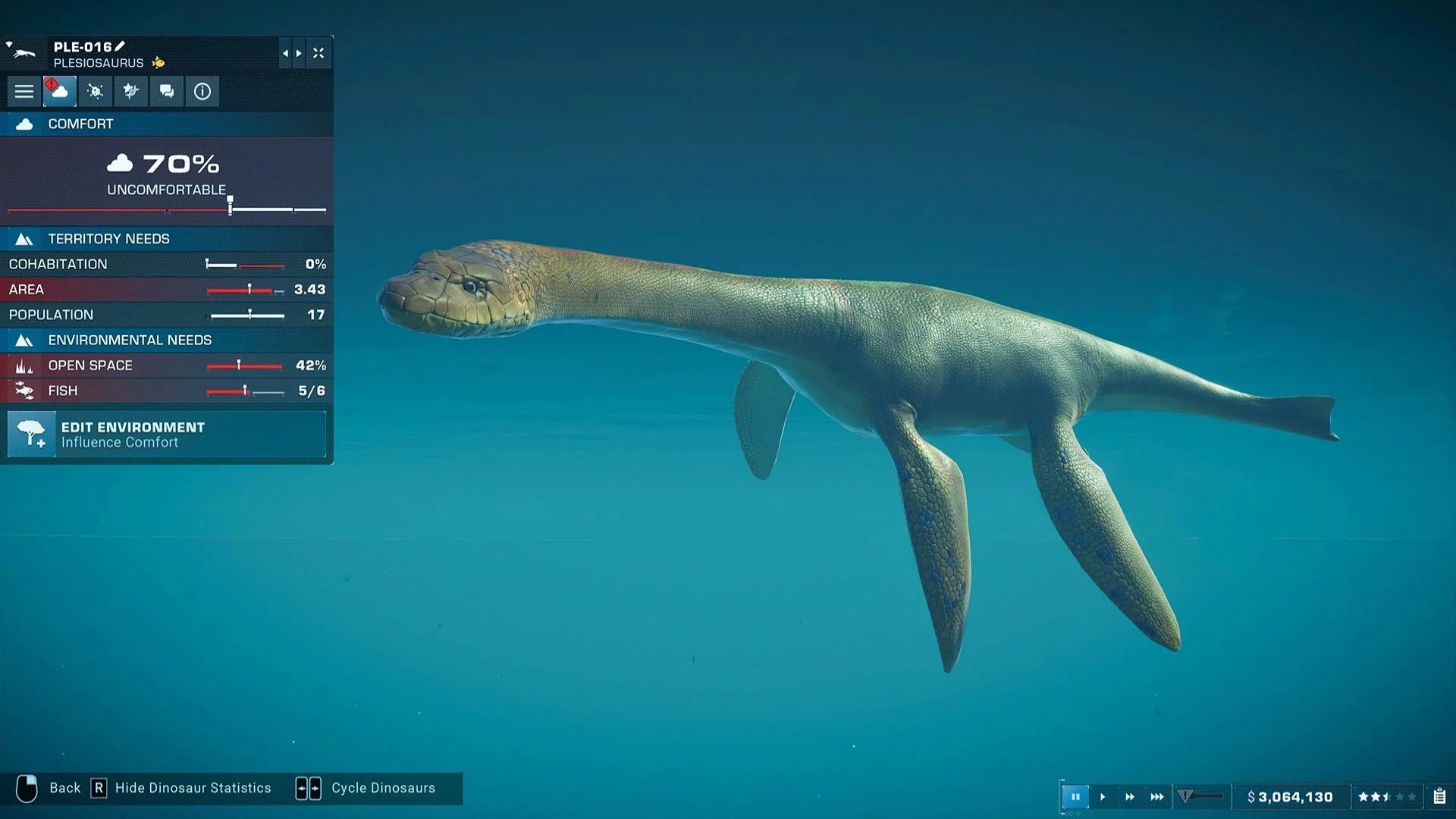Viewport: 1456px width, 819px height.
Task: Collapse the dinosaur panel via corner arrows icon
Action: (318, 53)
